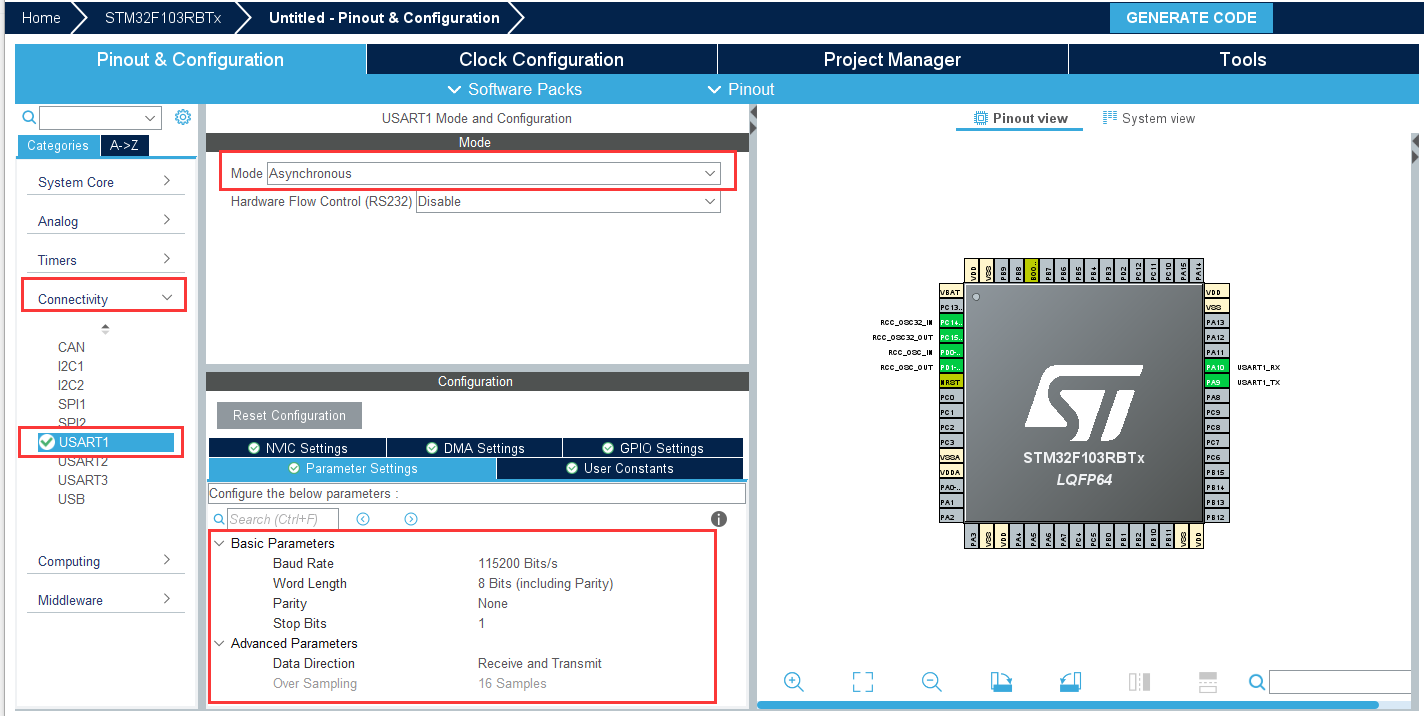Viewport: 1424px width, 716px height.
Task: Select the PA10 pin on the chip
Action: click(1216, 367)
